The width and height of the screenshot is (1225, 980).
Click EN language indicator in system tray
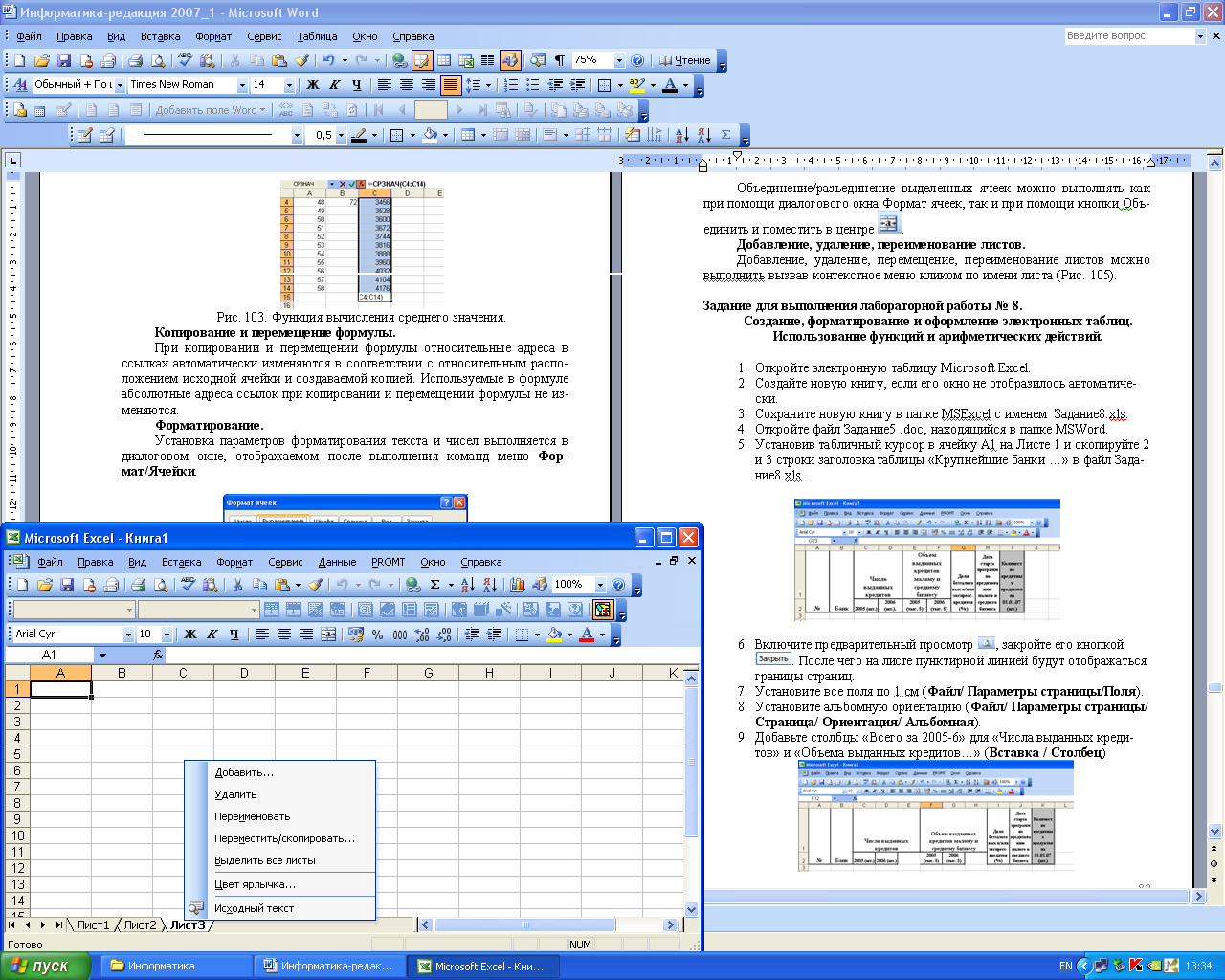[1066, 966]
